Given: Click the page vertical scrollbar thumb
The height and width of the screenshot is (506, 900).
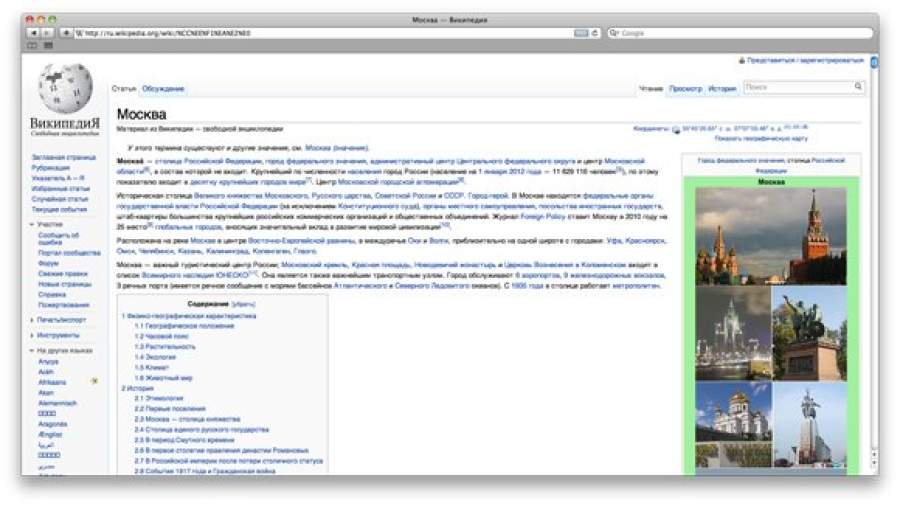Looking at the screenshot, I should point(874,62).
